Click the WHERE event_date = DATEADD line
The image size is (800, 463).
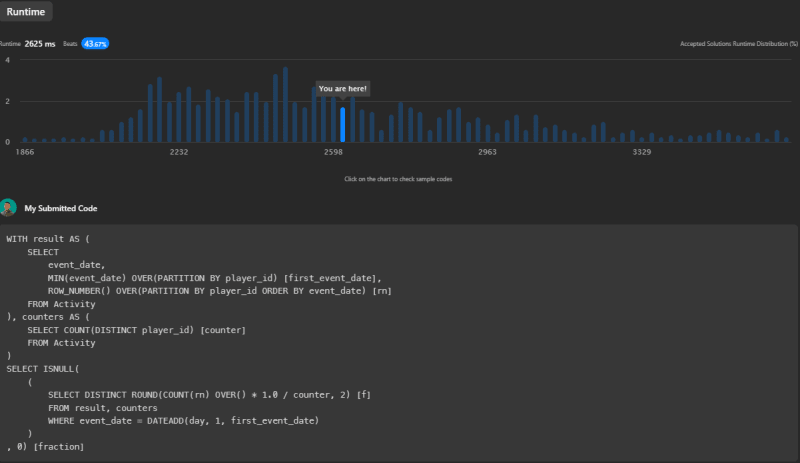tap(183, 421)
